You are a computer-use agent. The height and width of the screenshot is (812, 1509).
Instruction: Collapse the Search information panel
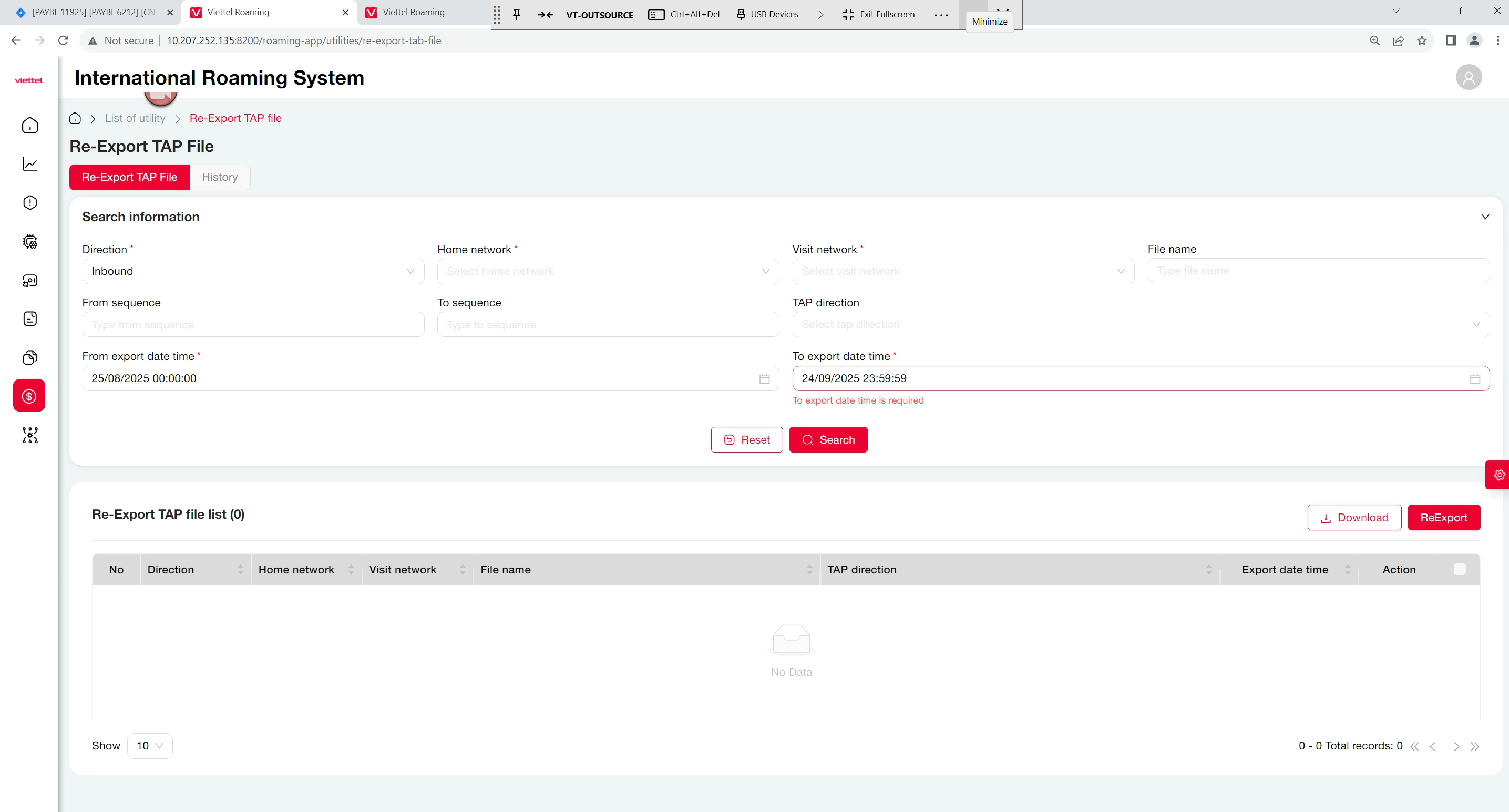tap(1484, 217)
